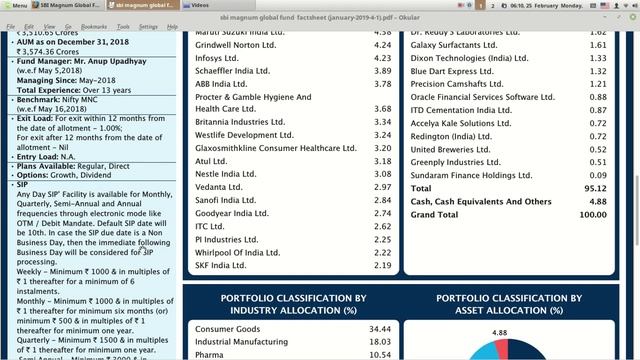The height and width of the screenshot is (360, 640).
Task: Open the Help menu
Action: [x=172, y=27]
